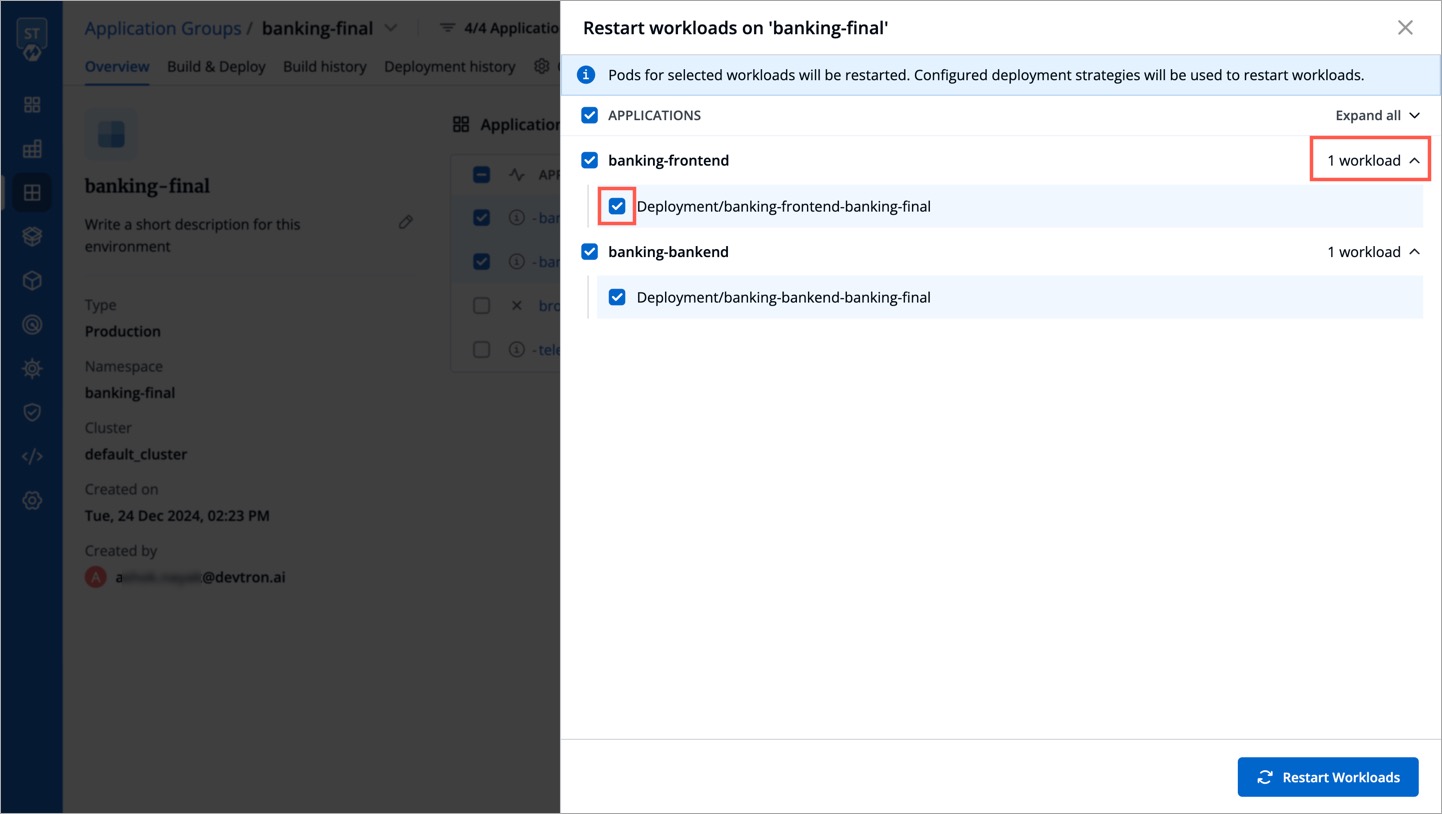The height and width of the screenshot is (814, 1442).
Task: Click the Application Groups breadcrumb link
Action: (x=163, y=28)
